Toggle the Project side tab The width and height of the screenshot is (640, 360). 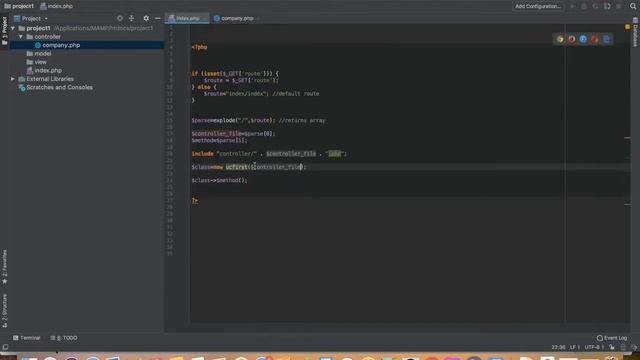[x=4, y=31]
